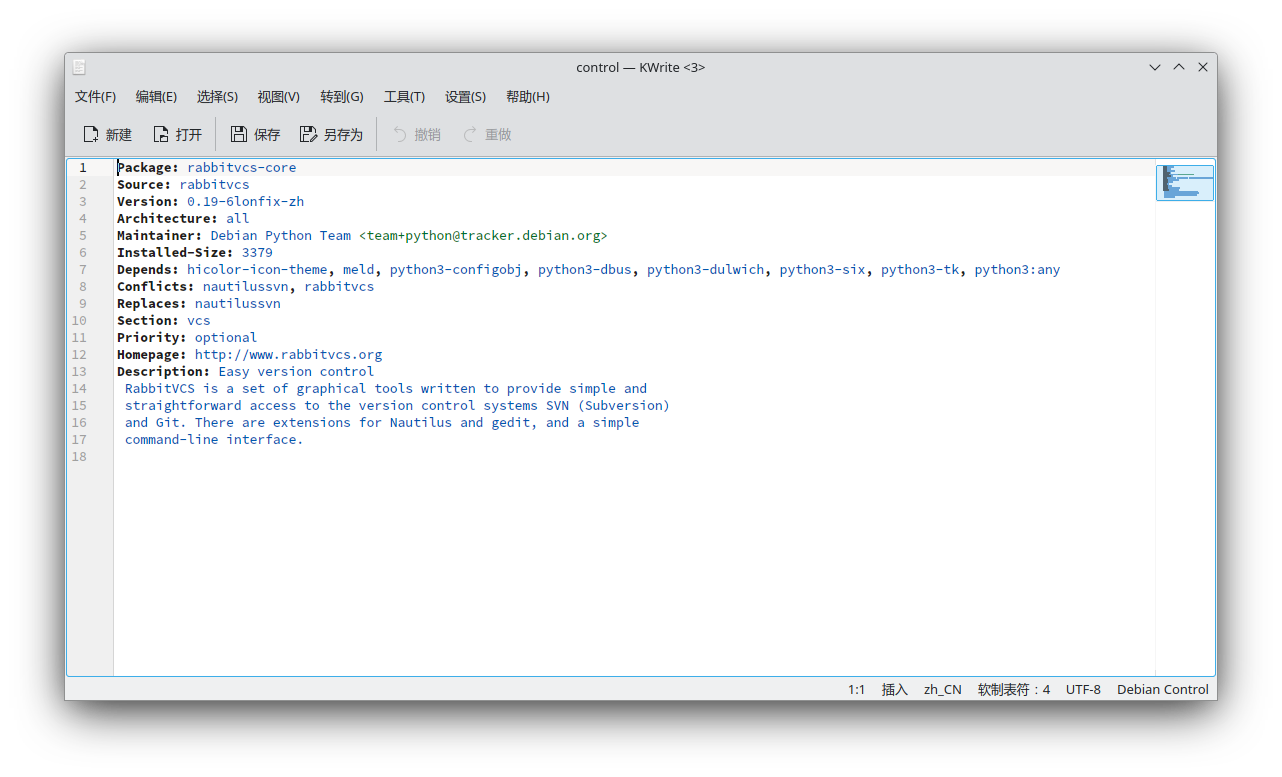Open the 工具(T) menu
The width and height of the screenshot is (1282, 777).
pyautogui.click(x=404, y=97)
